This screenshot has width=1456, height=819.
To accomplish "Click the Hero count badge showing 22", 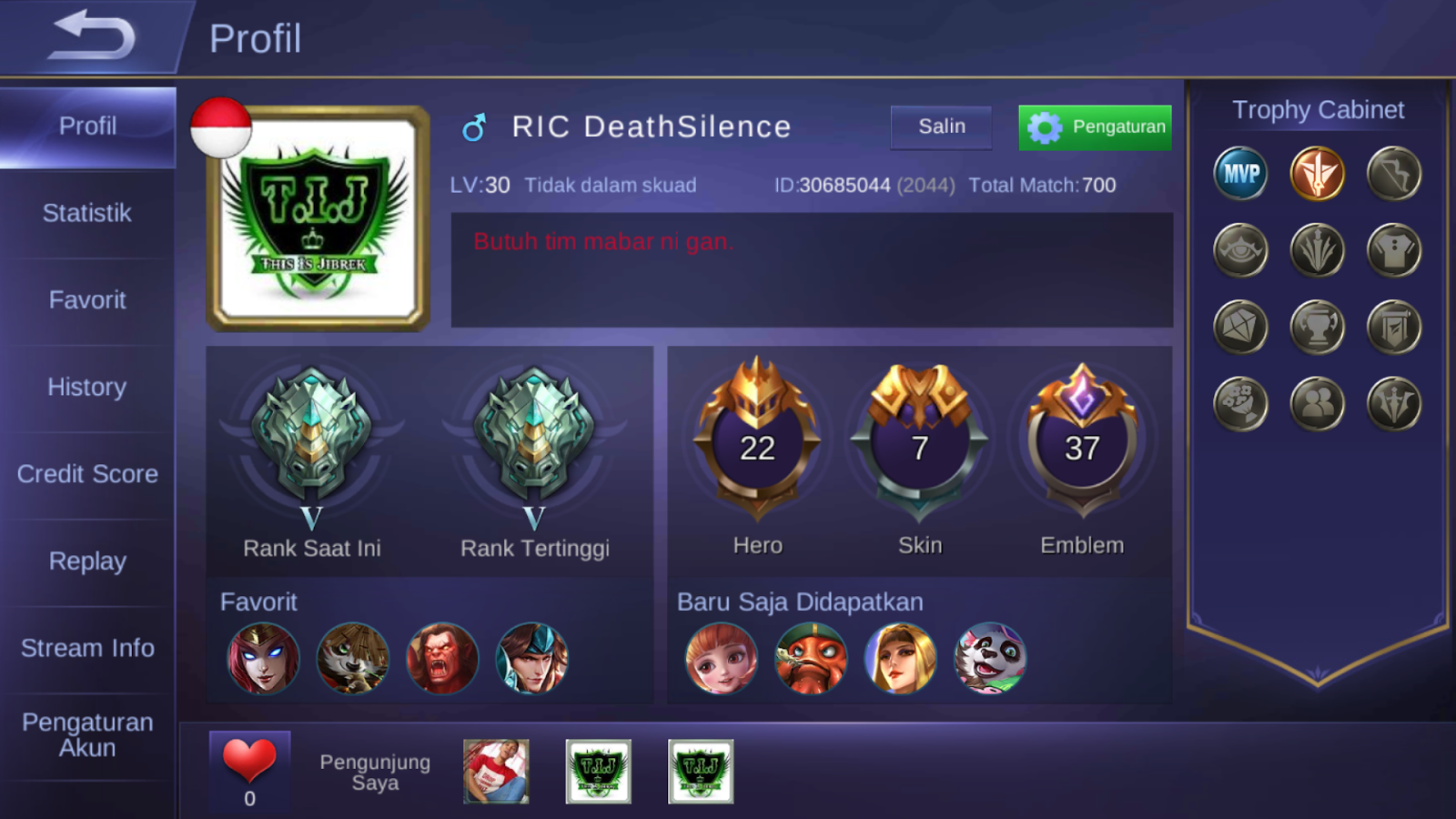I will [757, 439].
